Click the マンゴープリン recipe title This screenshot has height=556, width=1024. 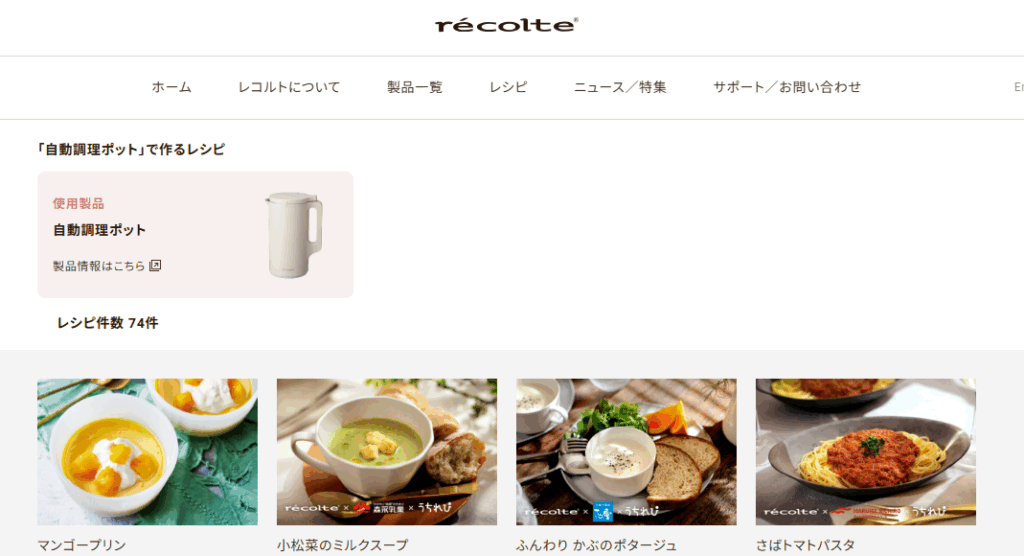point(82,545)
